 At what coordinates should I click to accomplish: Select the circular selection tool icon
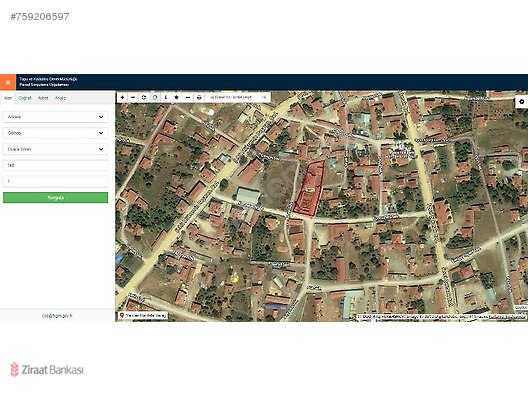pos(155,97)
